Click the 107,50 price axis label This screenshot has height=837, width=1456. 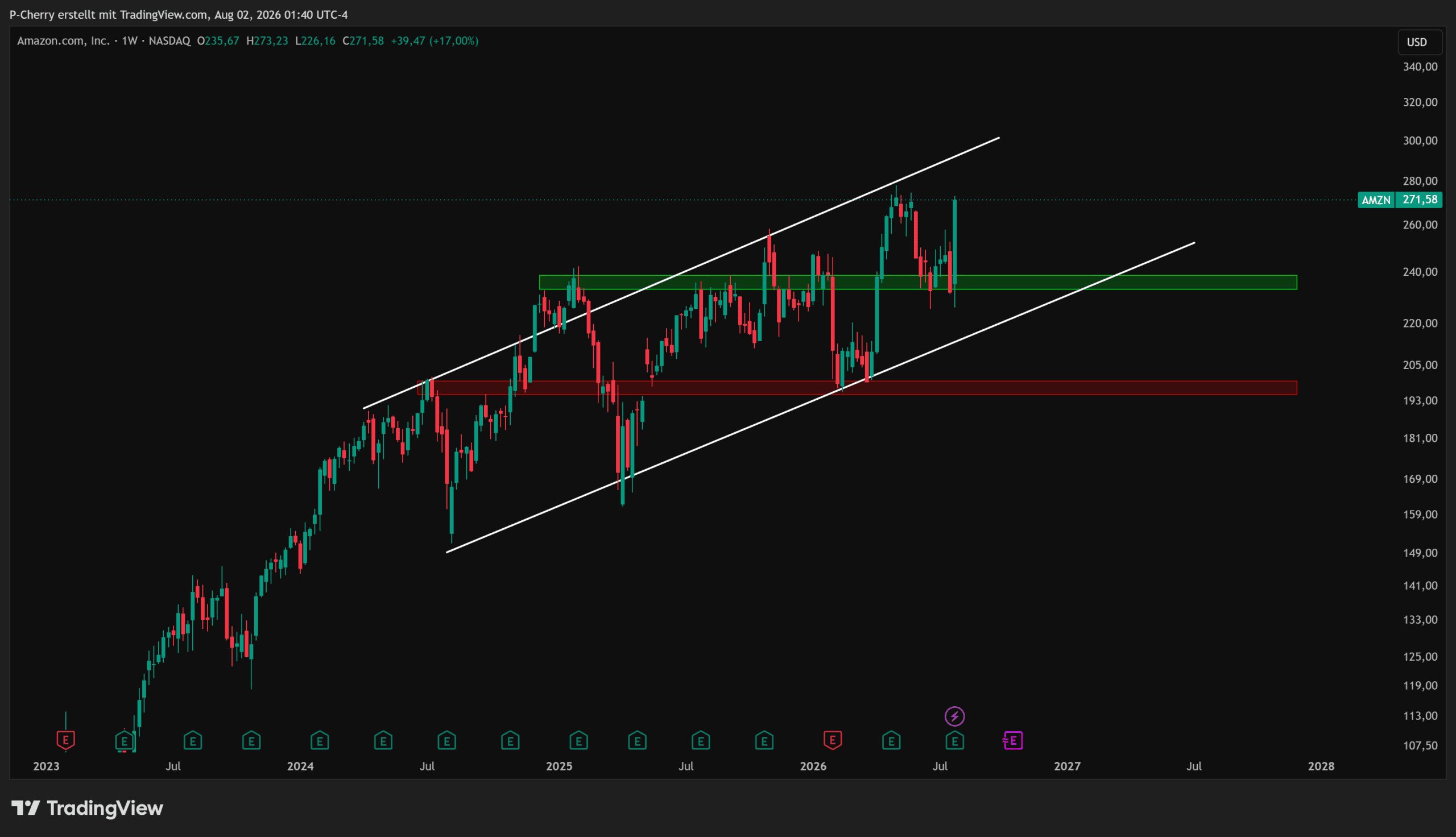[x=1420, y=745]
